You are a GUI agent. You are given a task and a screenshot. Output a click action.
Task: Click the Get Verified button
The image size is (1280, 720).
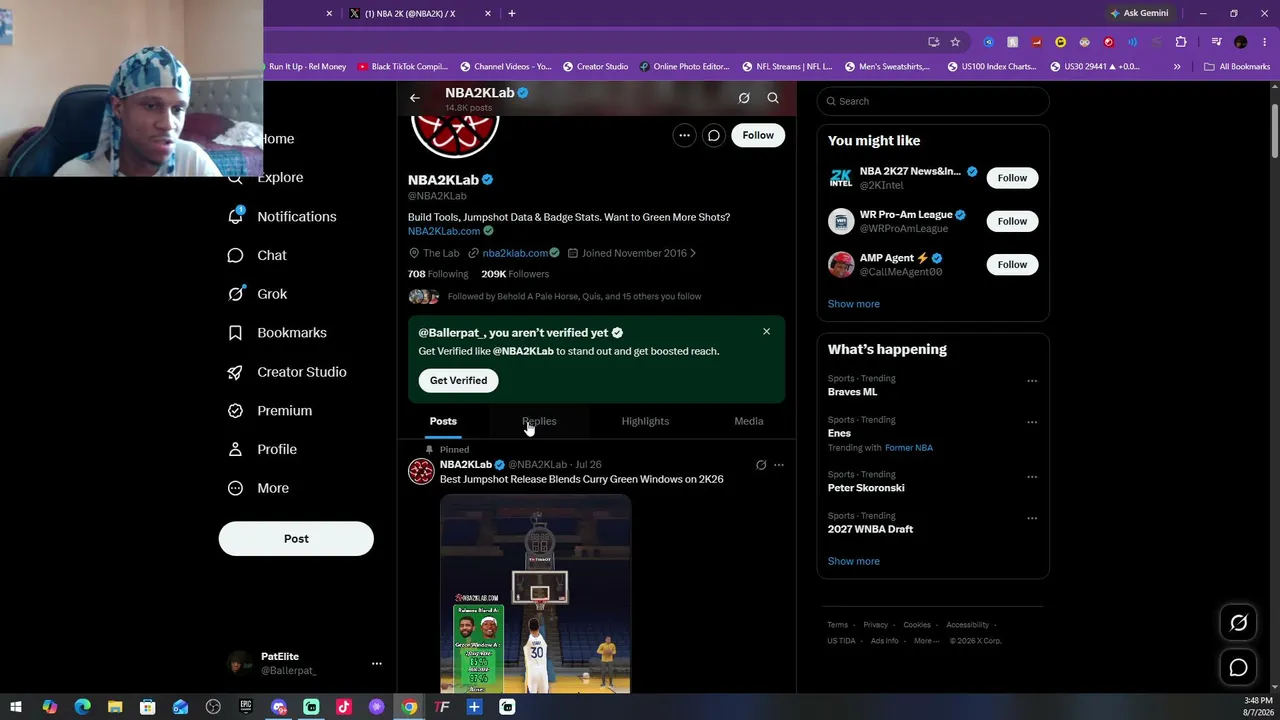click(458, 380)
